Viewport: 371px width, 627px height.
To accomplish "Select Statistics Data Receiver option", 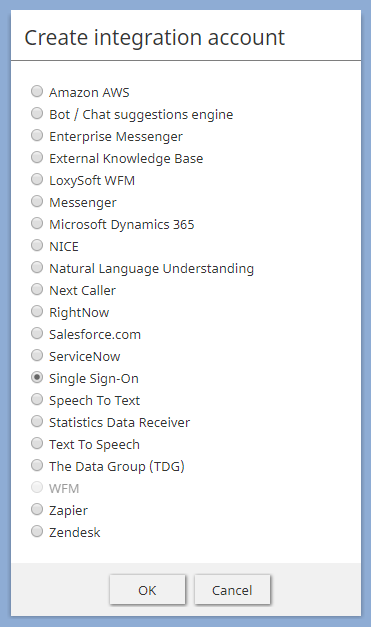I will pyautogui.click(x=37, y=421).
